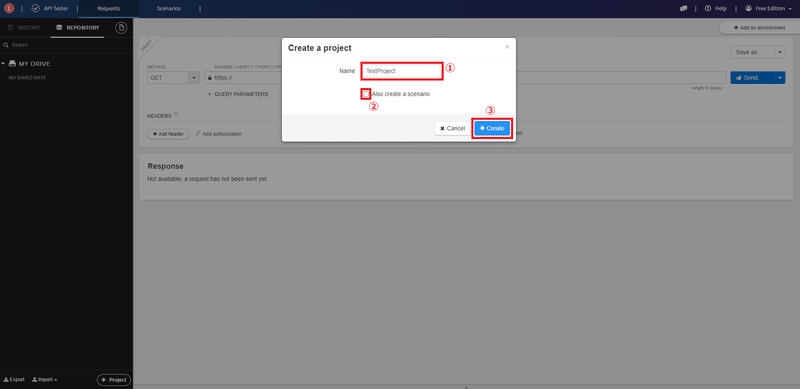Viewport: 800px width, 389px height.
Task: Click the Add header button
Action: [x=168, y=134]
